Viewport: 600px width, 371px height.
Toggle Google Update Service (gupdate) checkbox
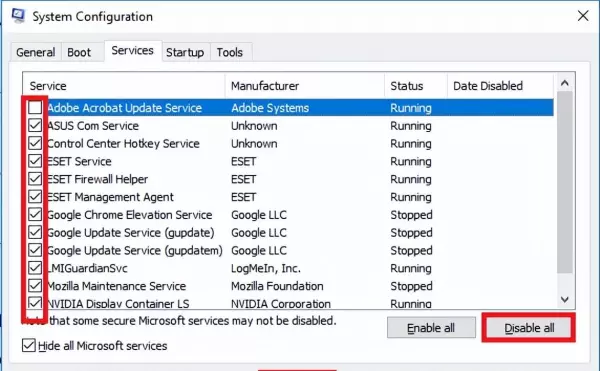(x=35, y=232)
